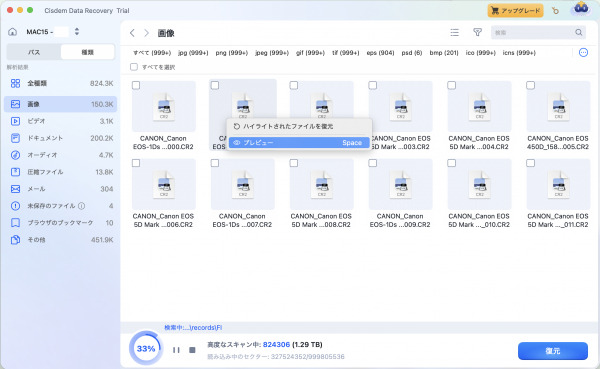Image resolution: width=600 pixels, height=369 pixels.
Task: Check the box for file ...007.CR2
Action: [x=215, y=163]
